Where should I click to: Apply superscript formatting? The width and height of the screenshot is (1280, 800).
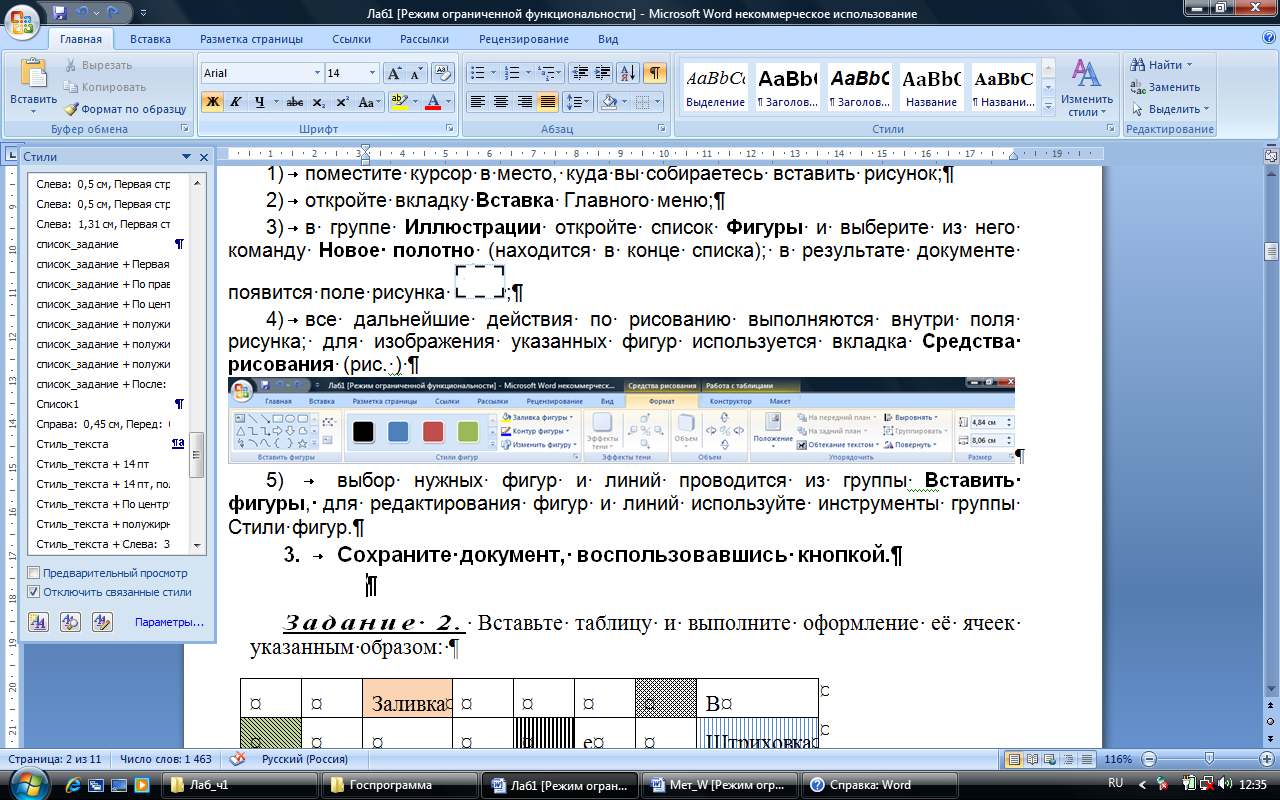point(342,102)
